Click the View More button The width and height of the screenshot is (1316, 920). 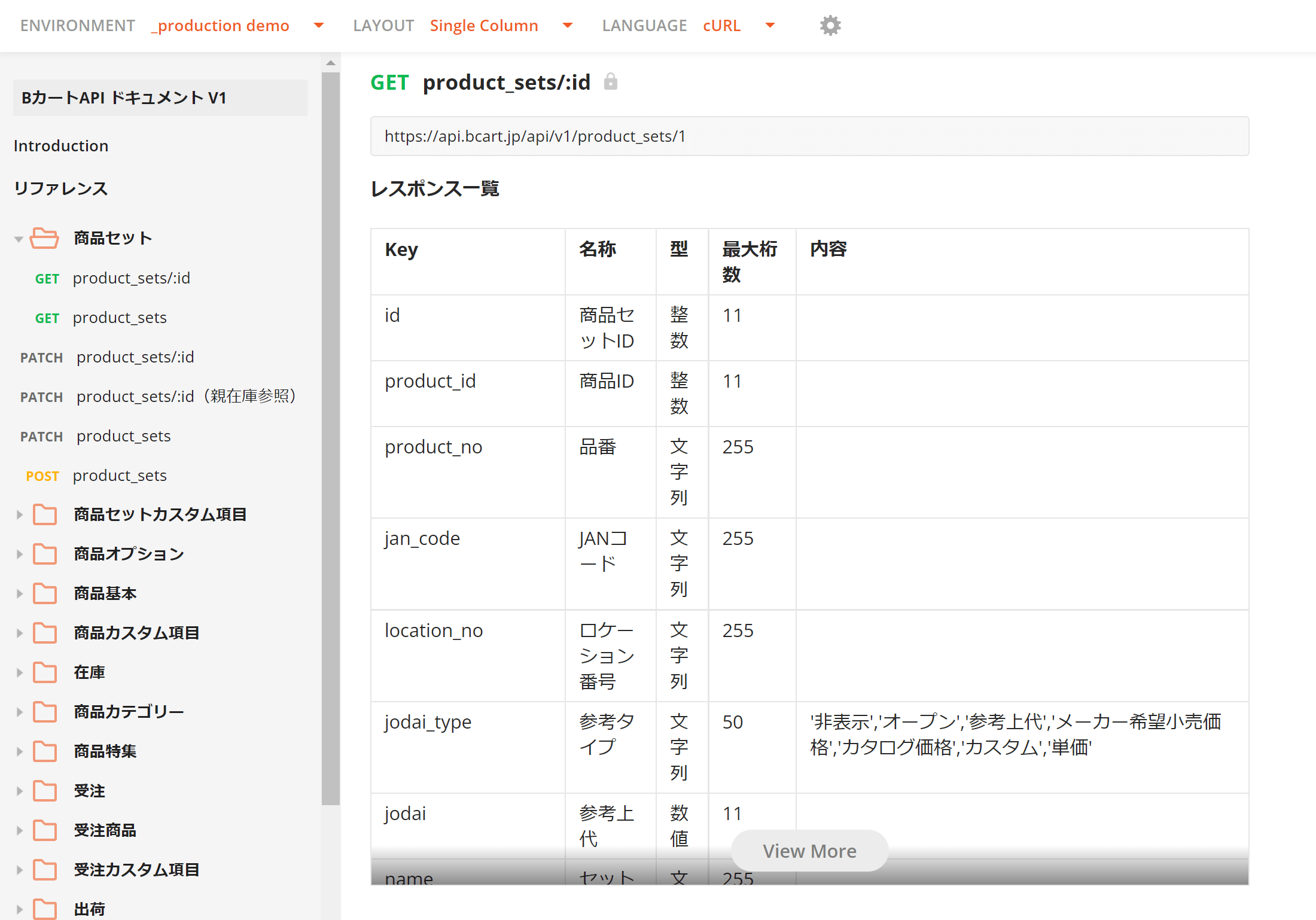pyautogui.click(x=809, y=851)
